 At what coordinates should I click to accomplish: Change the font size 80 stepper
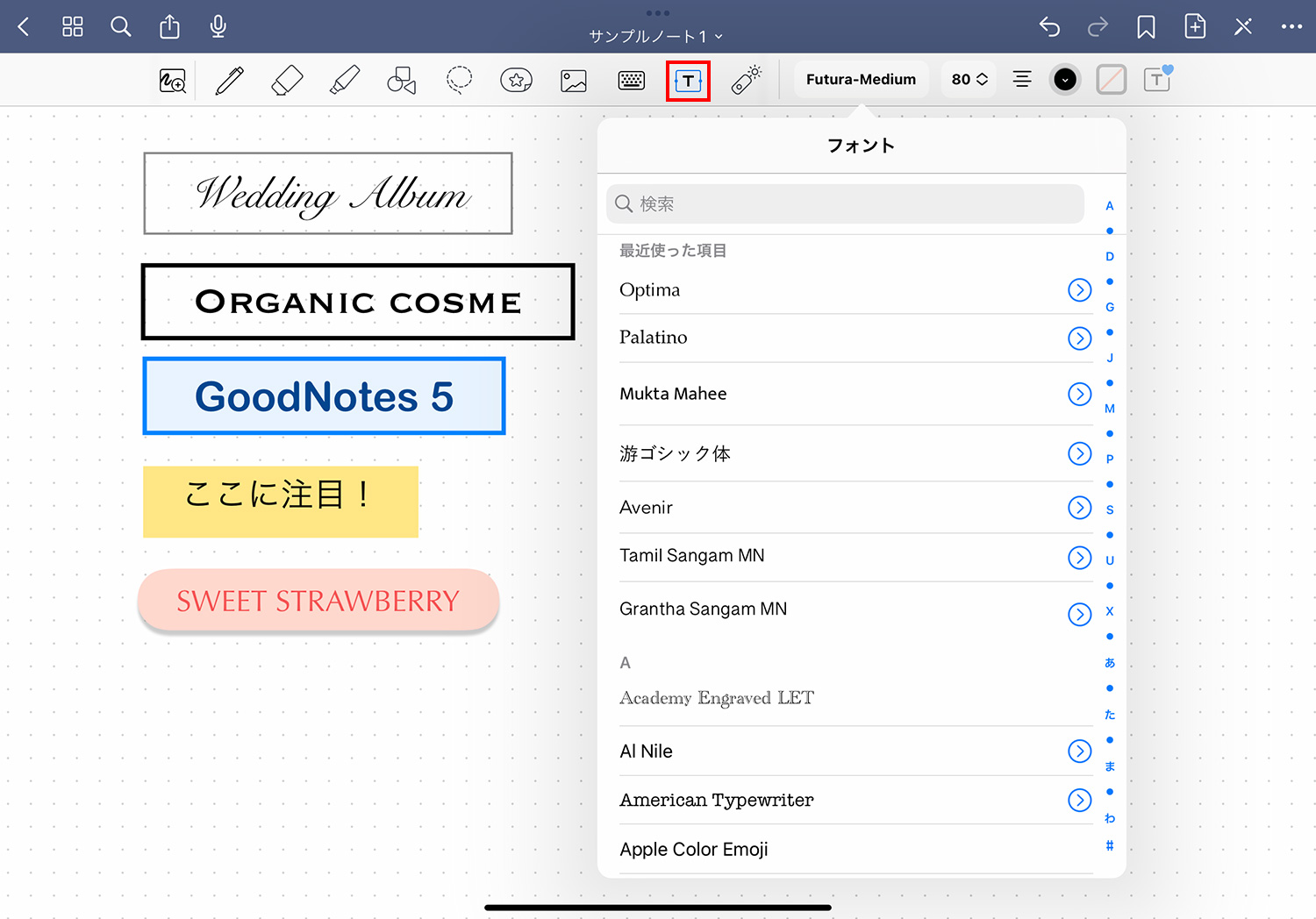969,80
